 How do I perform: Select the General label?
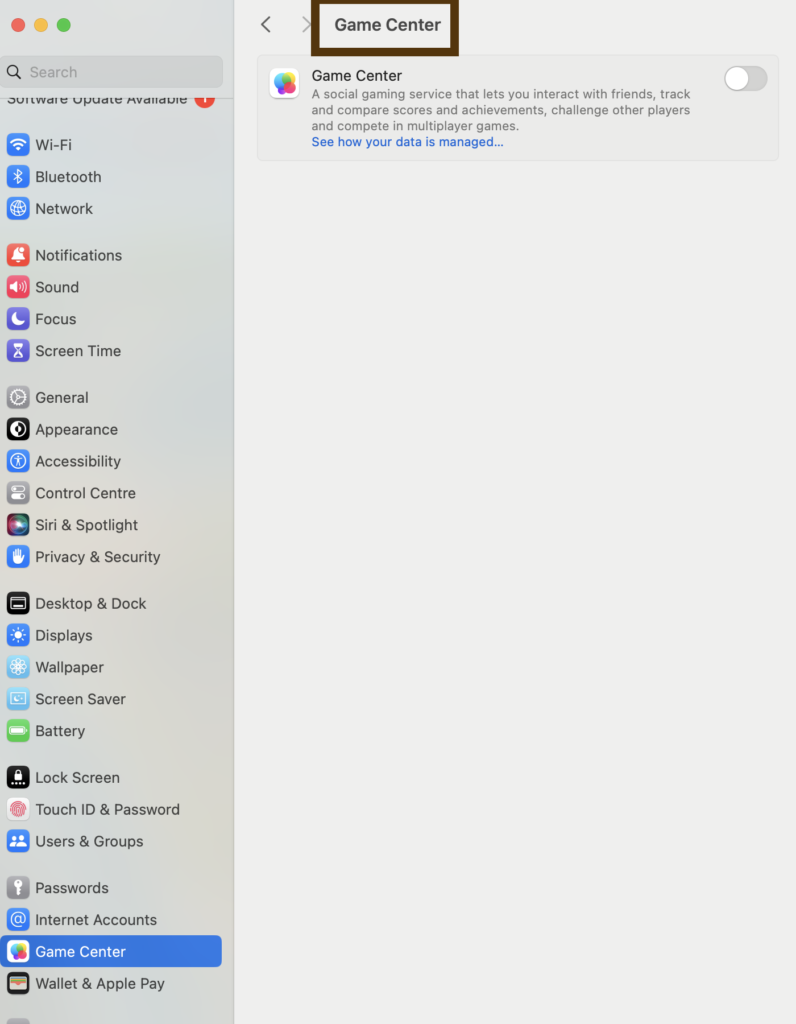[62, 397]
